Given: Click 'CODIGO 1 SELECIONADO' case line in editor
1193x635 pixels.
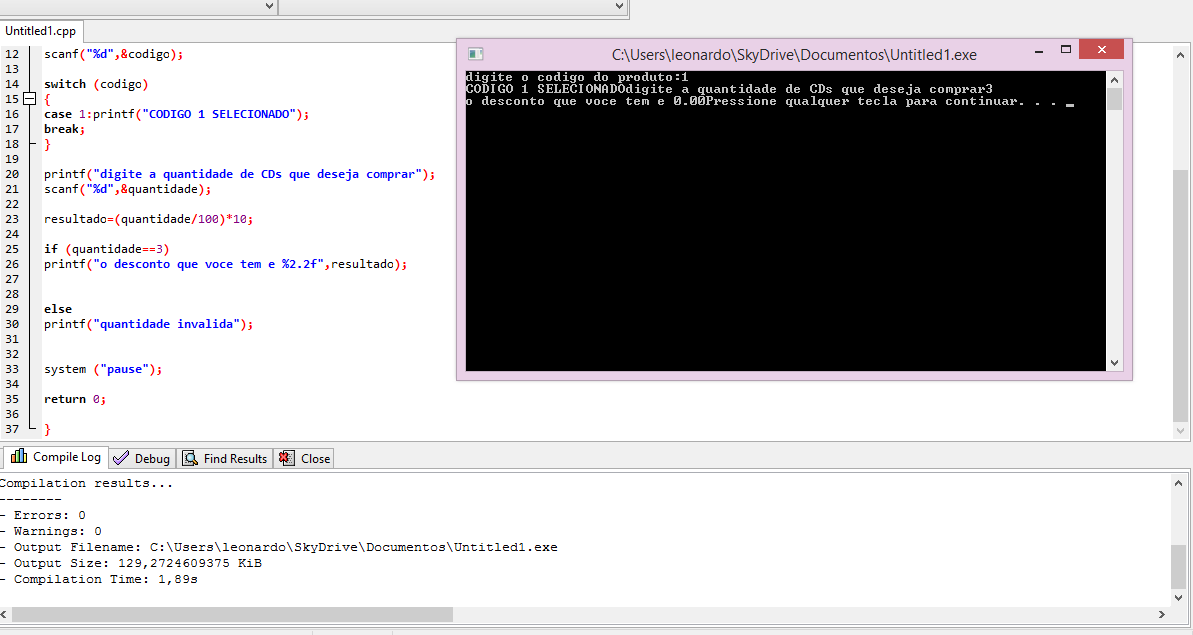Looking at the screenshot, I should [x=177, y=114].
